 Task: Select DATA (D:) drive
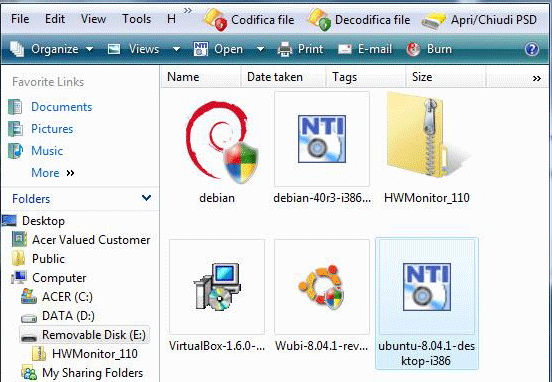[68, 316]
